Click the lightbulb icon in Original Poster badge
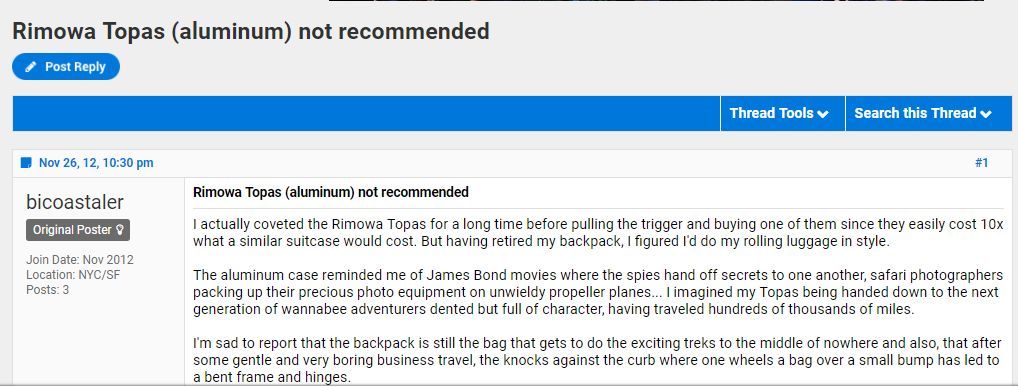Screen dimensions: 1018x387 click(119, 230)
